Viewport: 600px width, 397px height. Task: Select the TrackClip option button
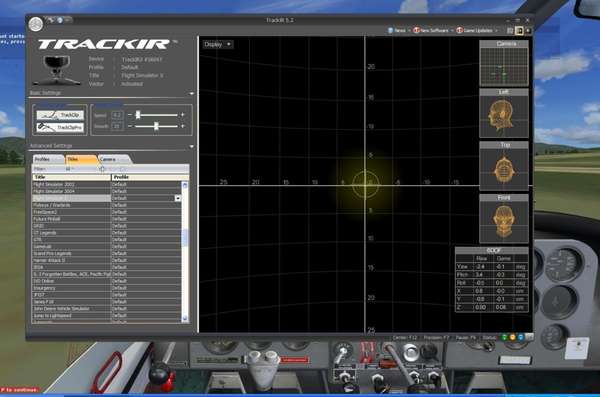click(x=60, y=115)
